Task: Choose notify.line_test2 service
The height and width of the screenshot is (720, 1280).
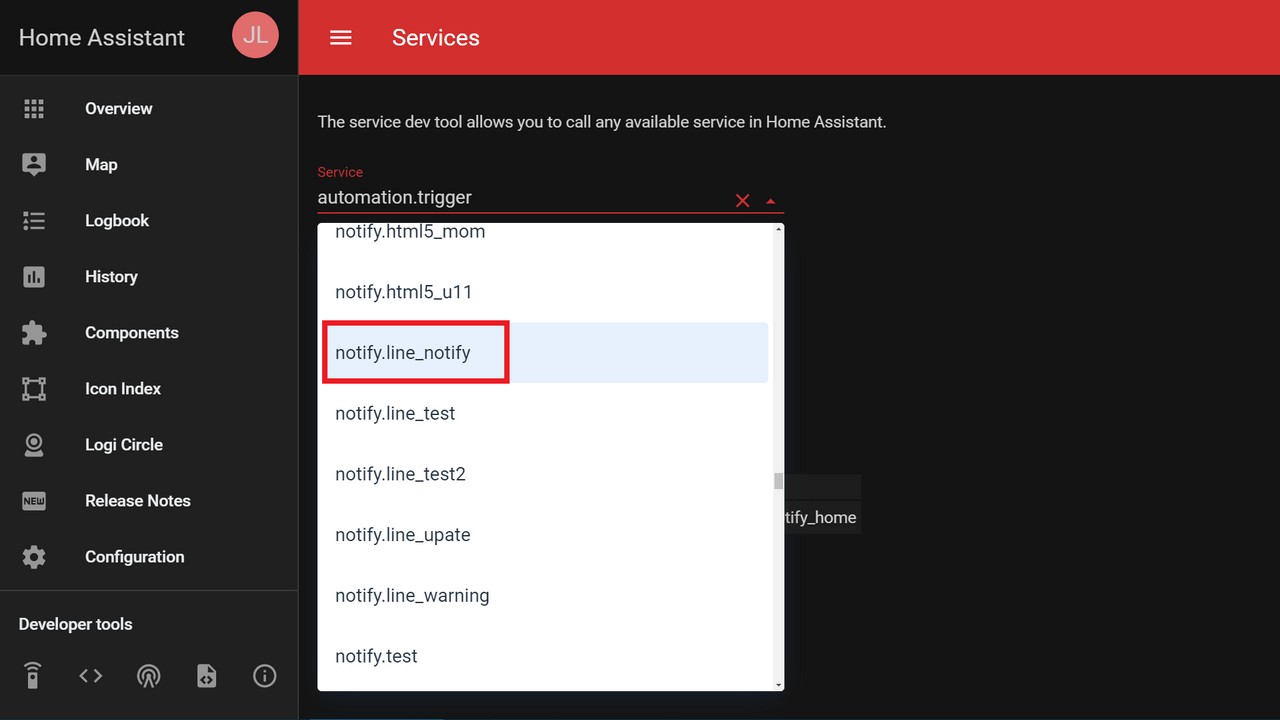Action: click(x=543, y=474)
